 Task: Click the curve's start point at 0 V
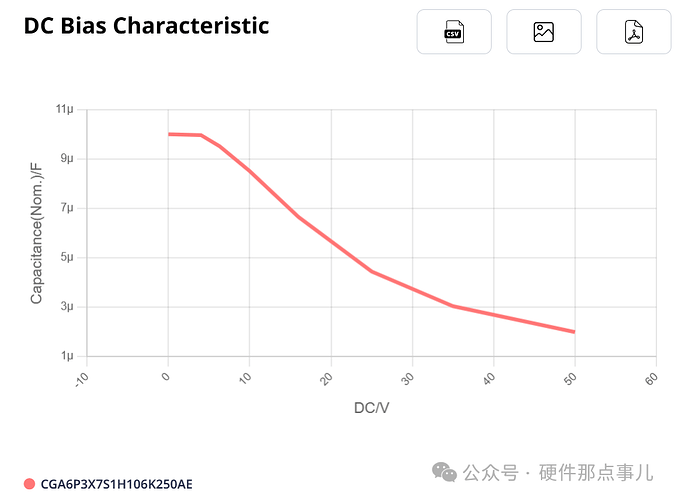pos(169,134)
